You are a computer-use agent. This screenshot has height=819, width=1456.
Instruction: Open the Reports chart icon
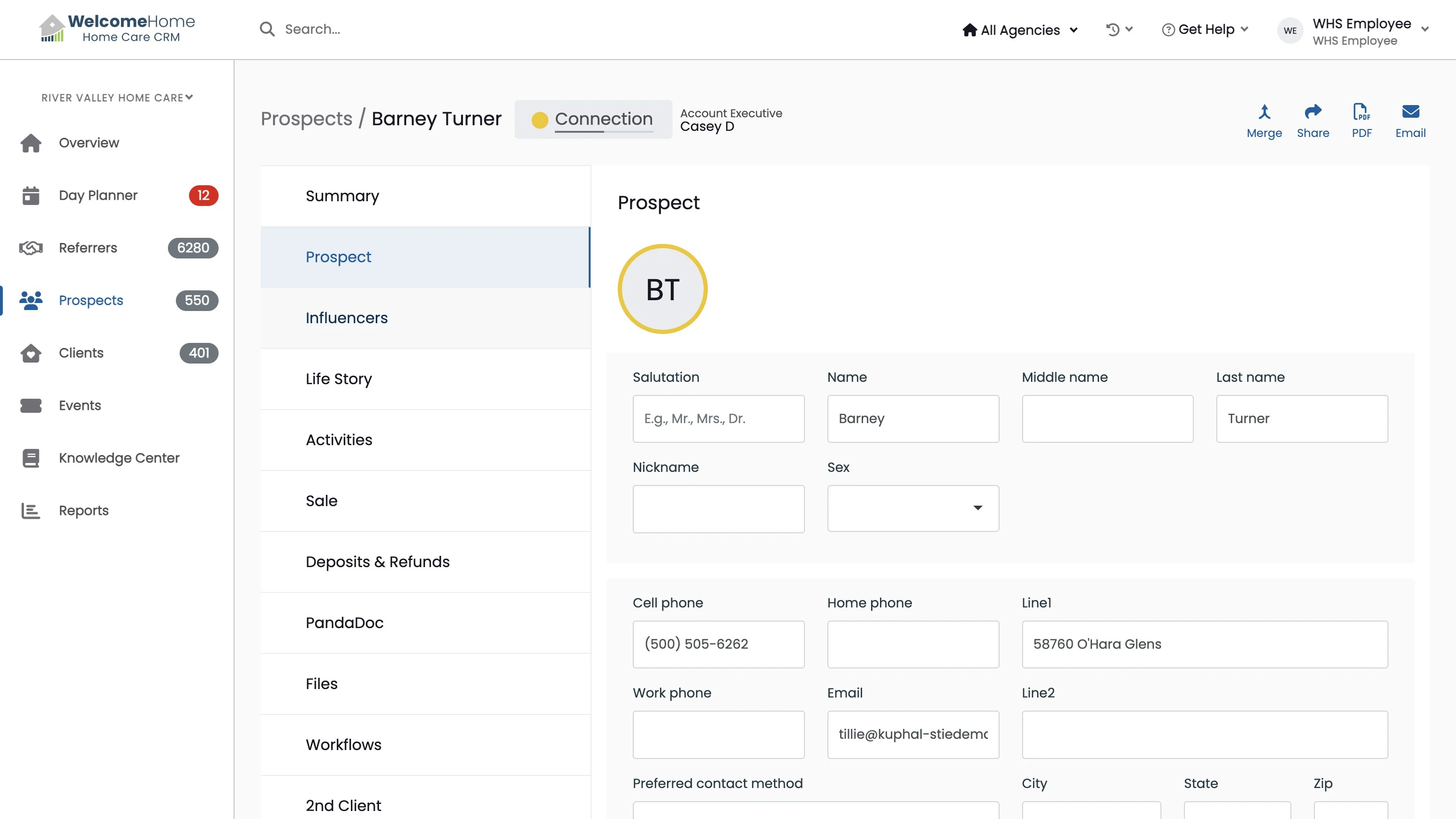coord(31,511)
